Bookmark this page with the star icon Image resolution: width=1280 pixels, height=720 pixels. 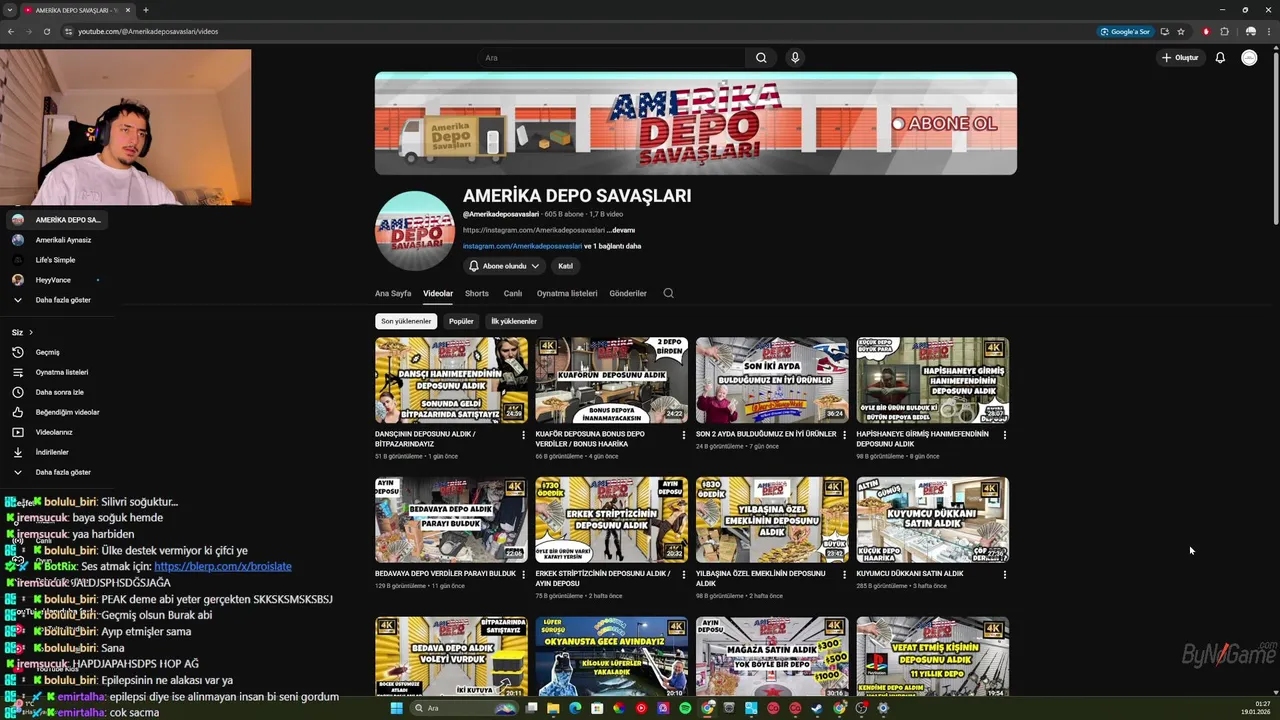[1181, 31]
